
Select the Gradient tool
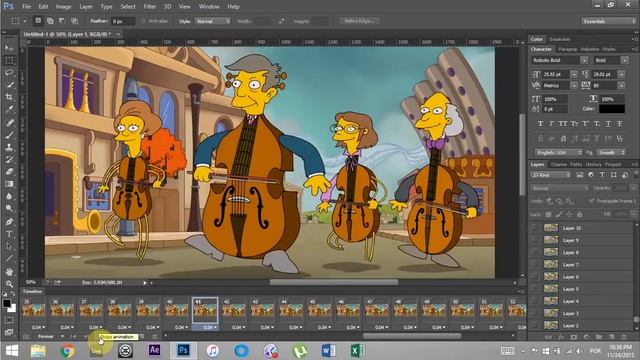(9, 184)
